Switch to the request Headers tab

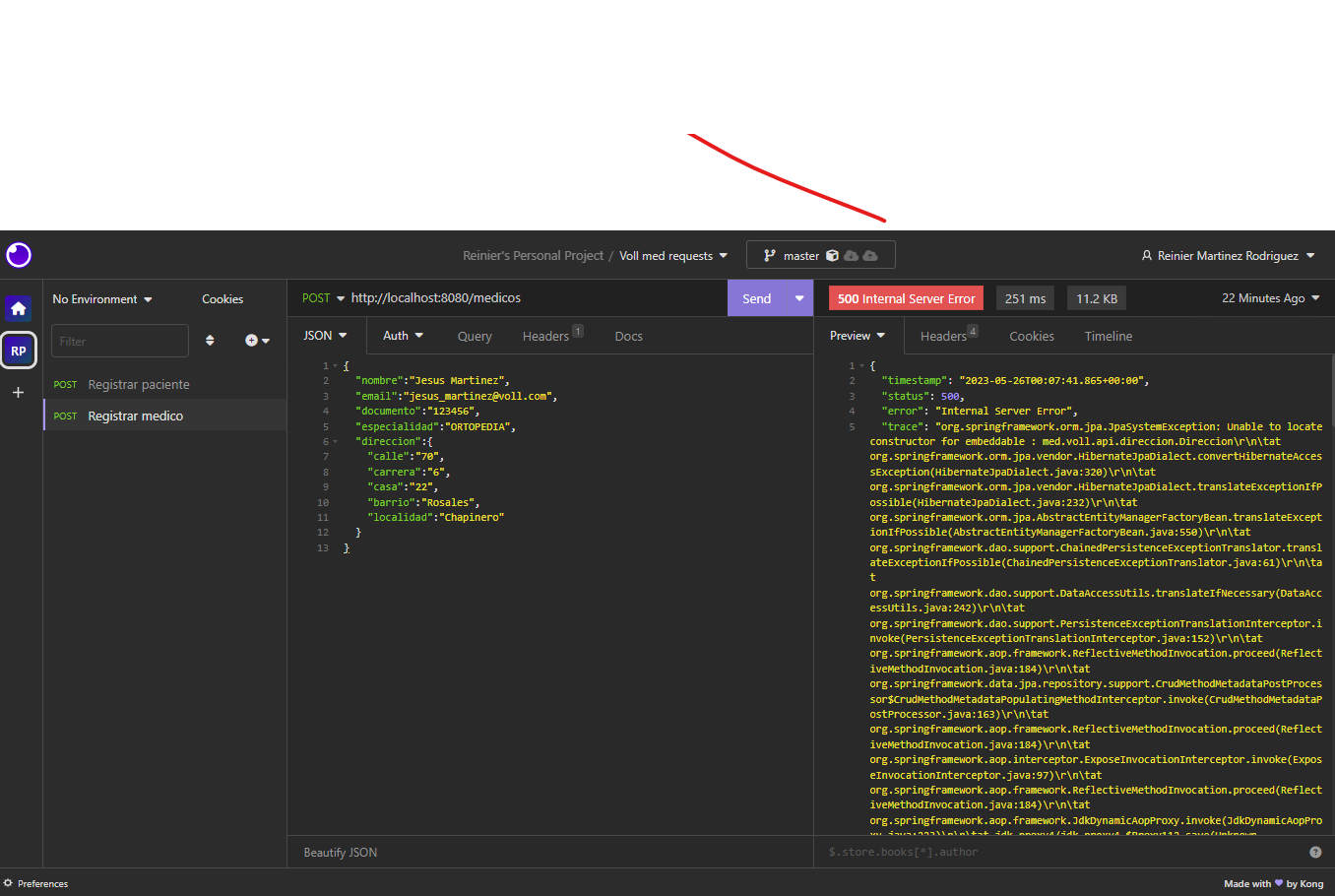(x=552, y=336)
